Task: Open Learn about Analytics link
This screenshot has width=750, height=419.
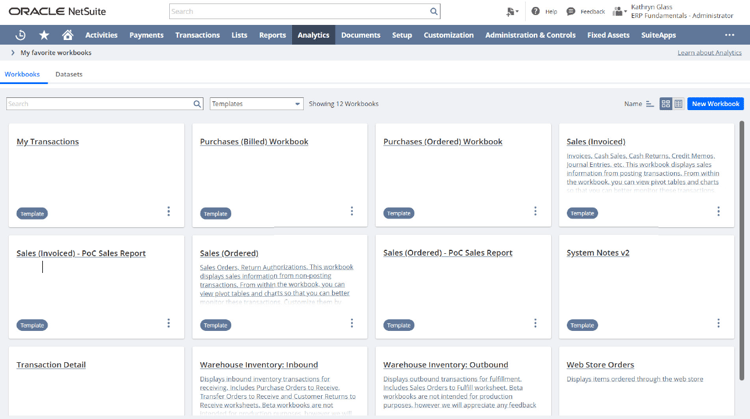Action: click(x=709, y=53)
